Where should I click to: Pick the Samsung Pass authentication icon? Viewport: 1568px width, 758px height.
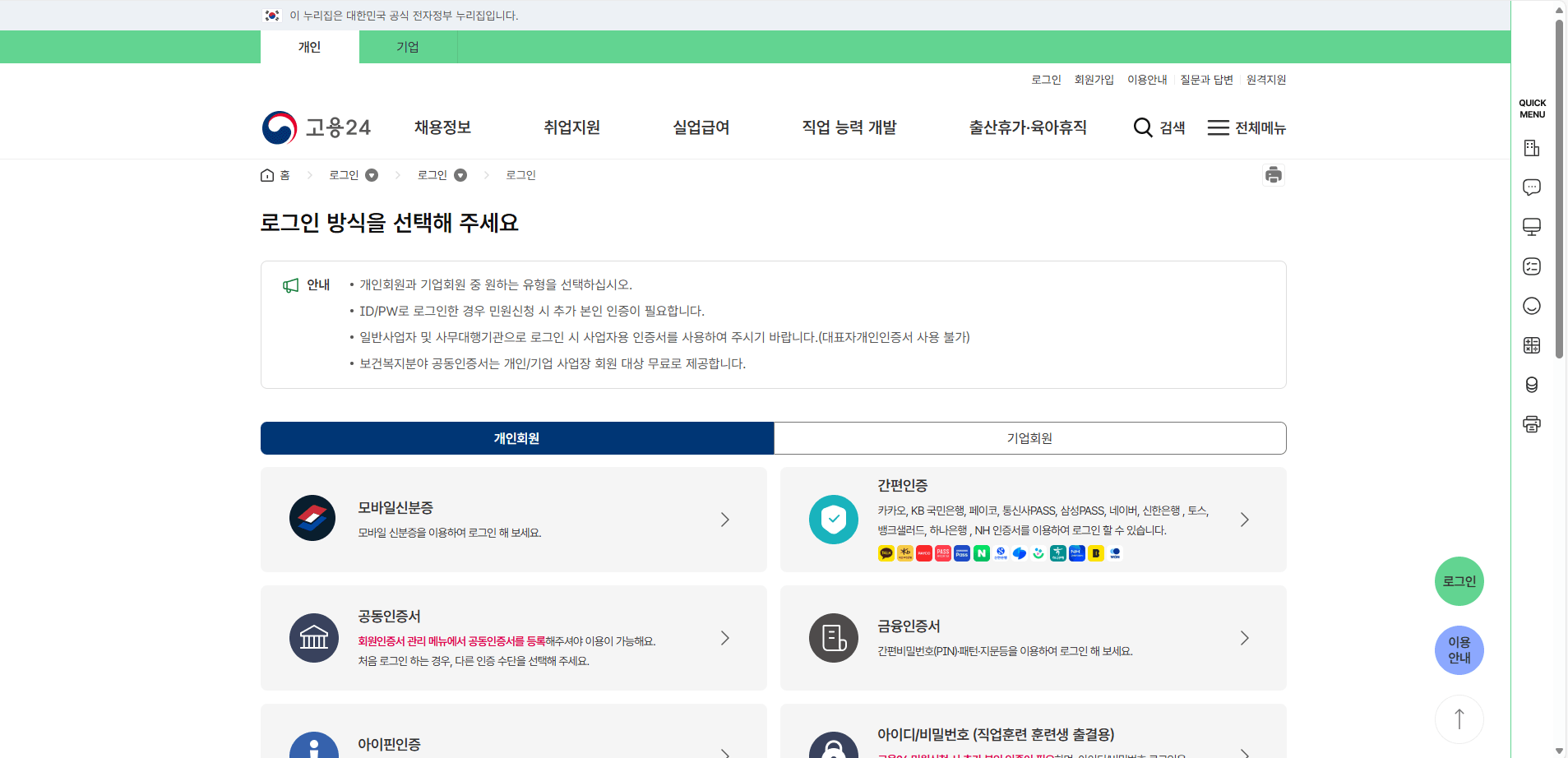(962, 552)
